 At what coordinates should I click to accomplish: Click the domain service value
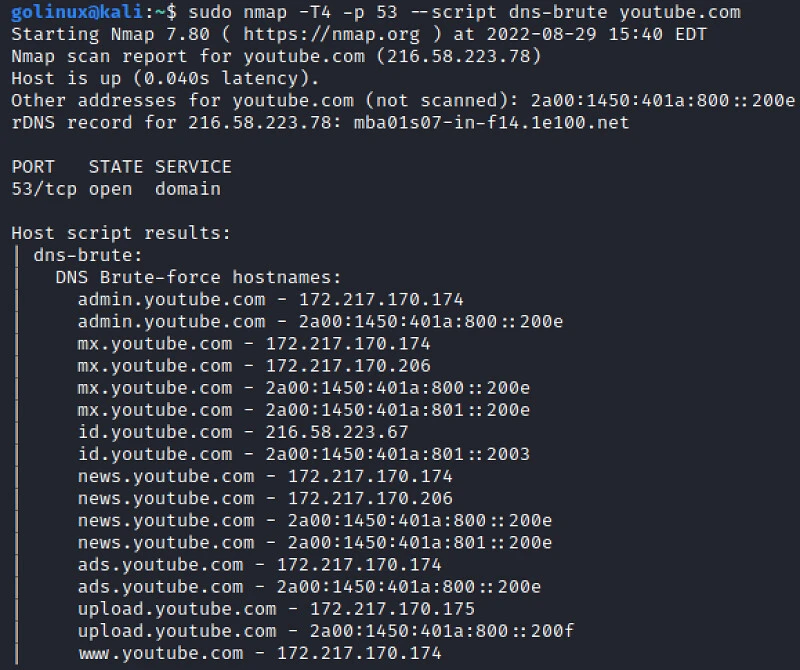click(188, 189)
